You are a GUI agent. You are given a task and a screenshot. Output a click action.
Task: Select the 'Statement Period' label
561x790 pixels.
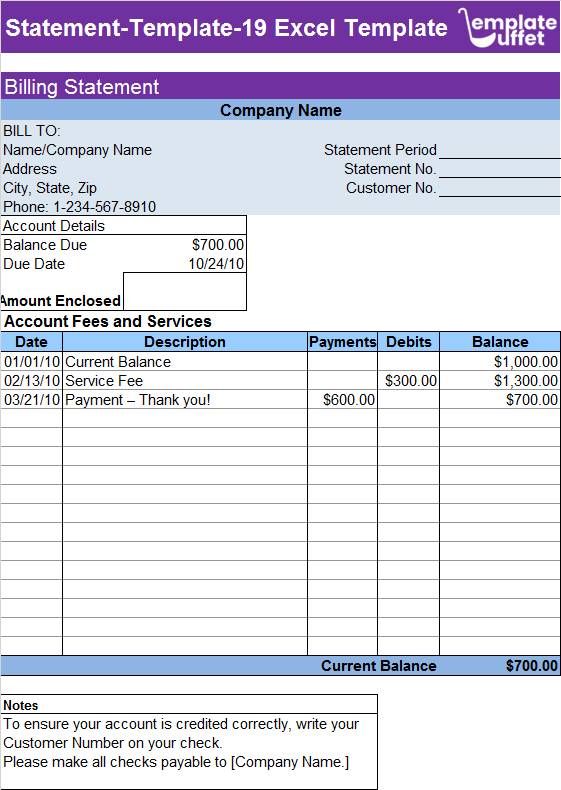pos(381,150)
